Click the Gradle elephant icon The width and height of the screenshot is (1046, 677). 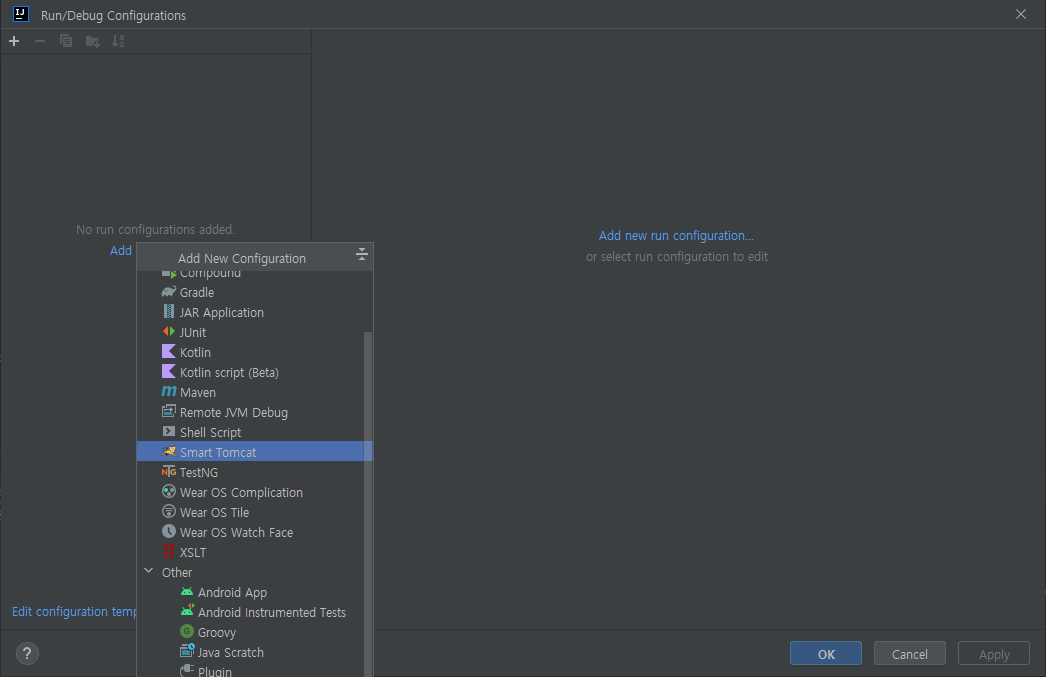pyautogui.click(x=169, y=291)
